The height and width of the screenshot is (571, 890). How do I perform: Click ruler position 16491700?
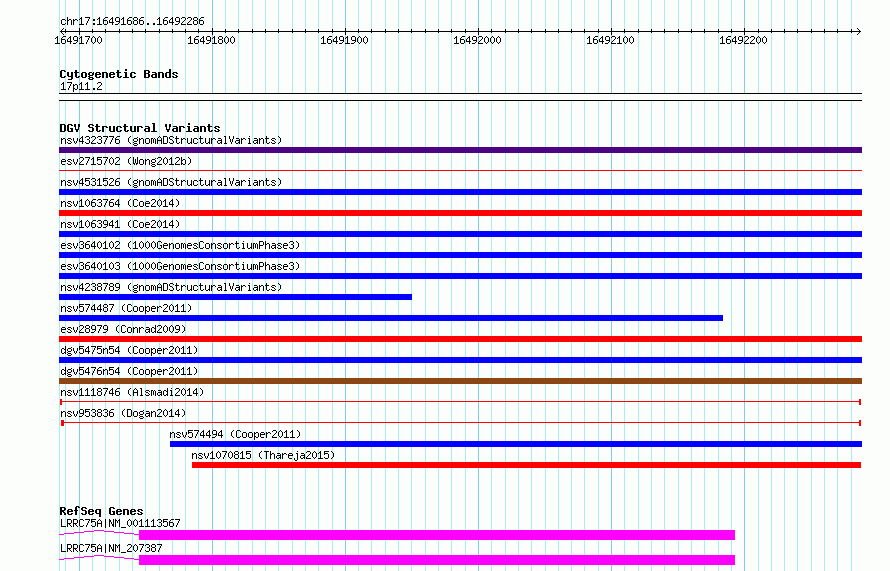pos(78,40)
